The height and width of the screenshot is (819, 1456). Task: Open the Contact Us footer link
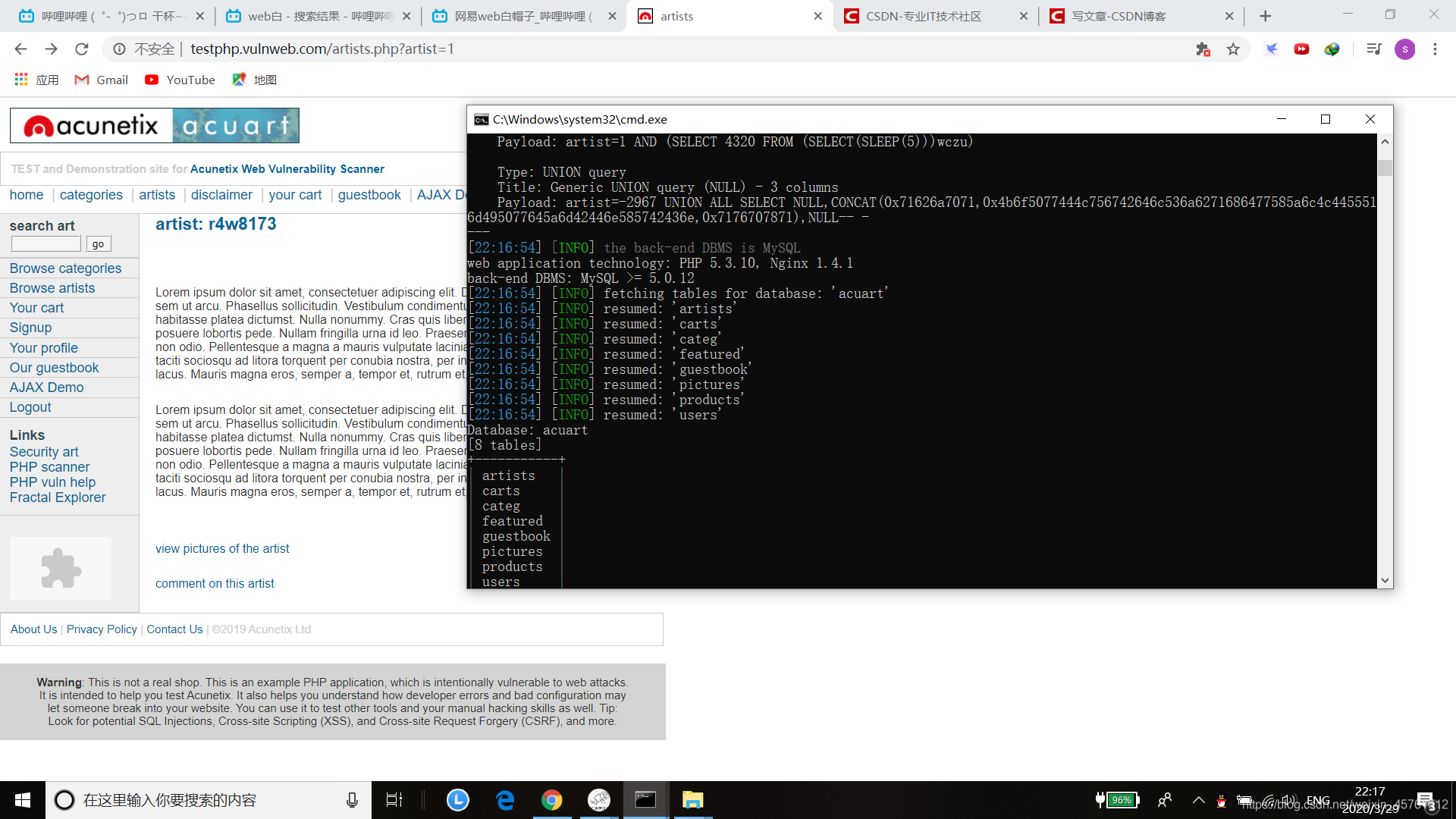coord(174,629)
